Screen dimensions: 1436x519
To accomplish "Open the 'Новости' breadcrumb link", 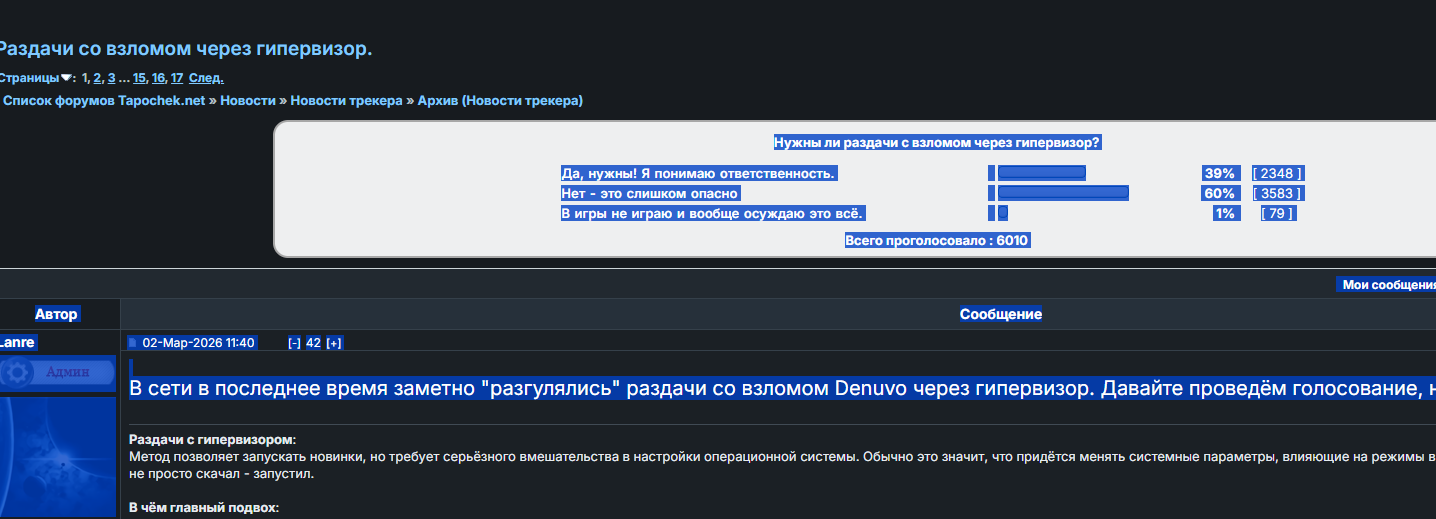I will tap(249, 101).
